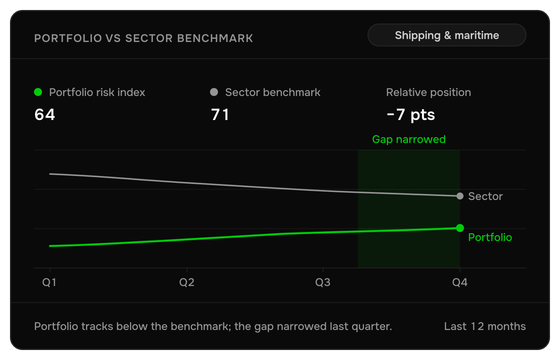Select the Portfolio risk index label

97,92
